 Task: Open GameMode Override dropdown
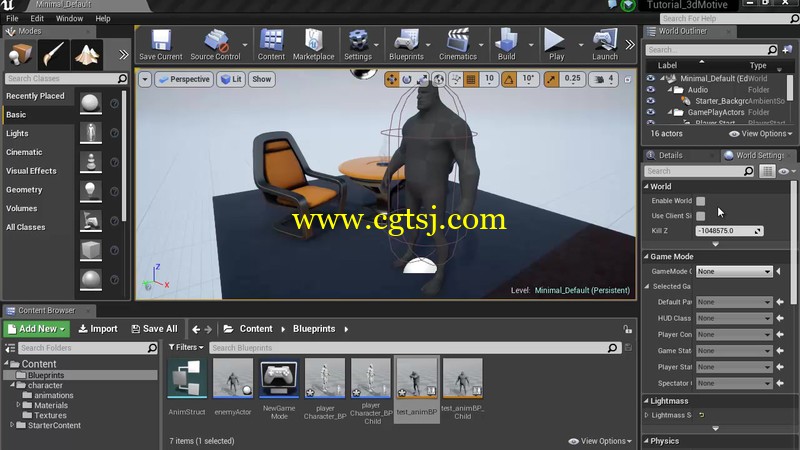point(734,271)
